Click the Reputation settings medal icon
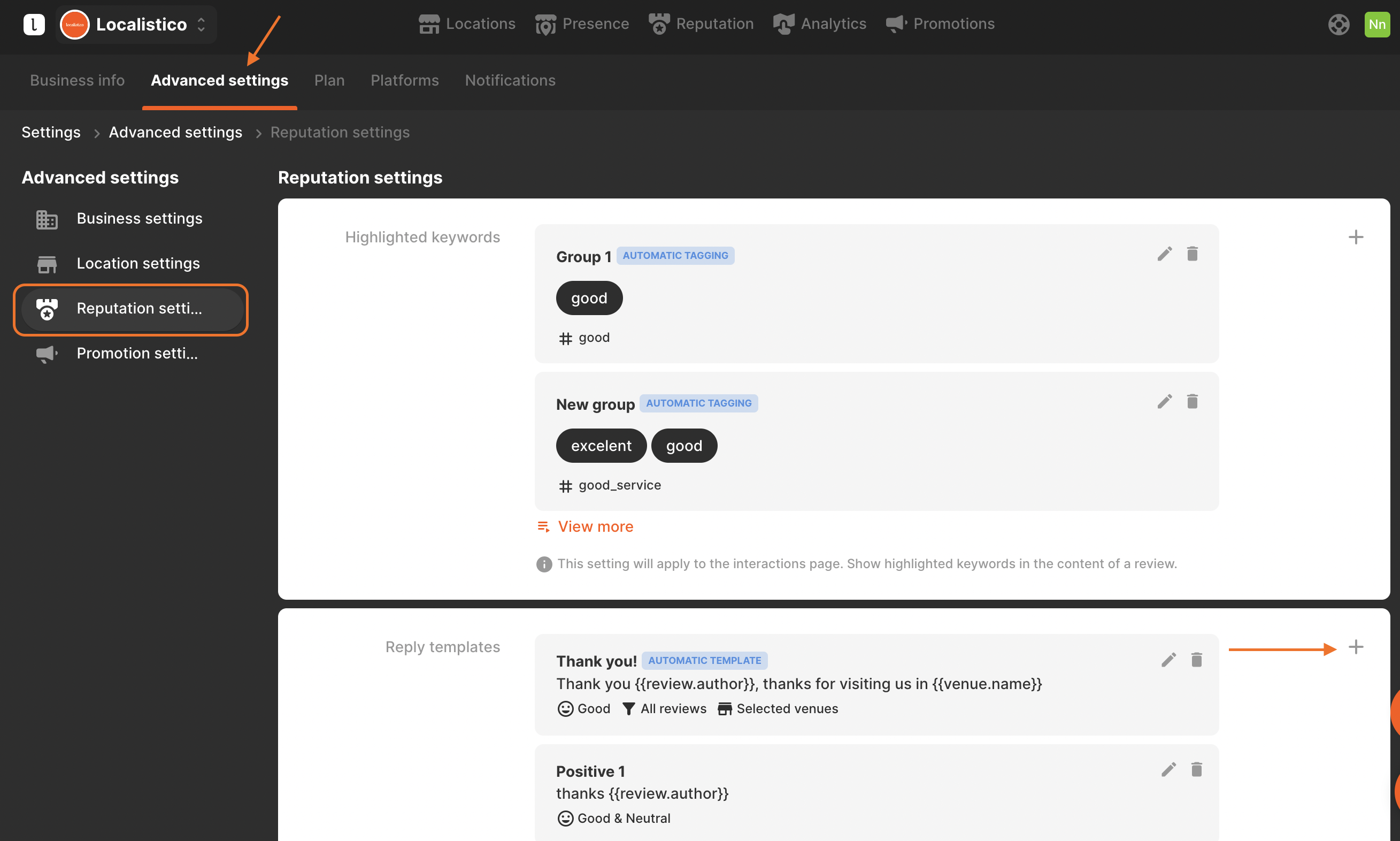The width and height of the screenshot is (1400, 841). 47,309
